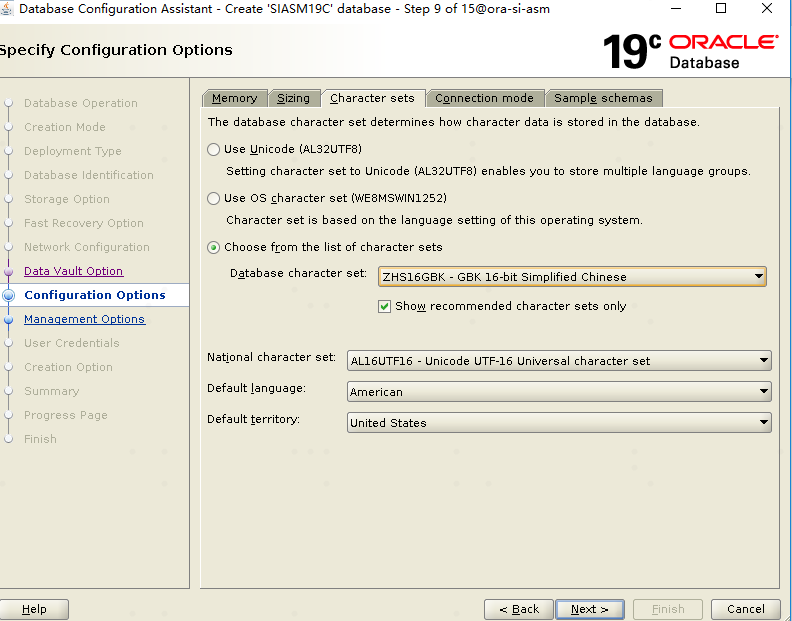Click the Creation Option step
This screenshot has height=621, width=792.
pos(68,367)
